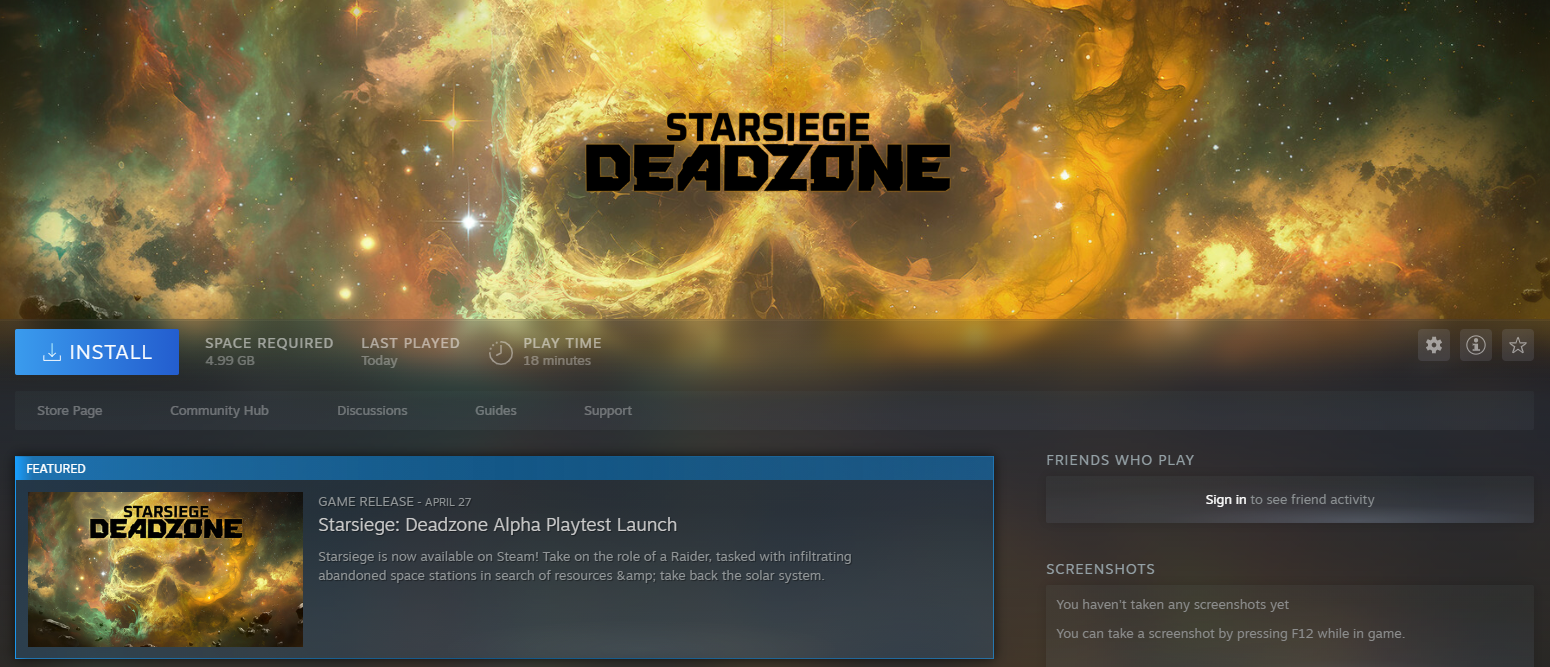Go to the Discussions tab
The height and width of the screenshot is (667, 1550).
372,410
